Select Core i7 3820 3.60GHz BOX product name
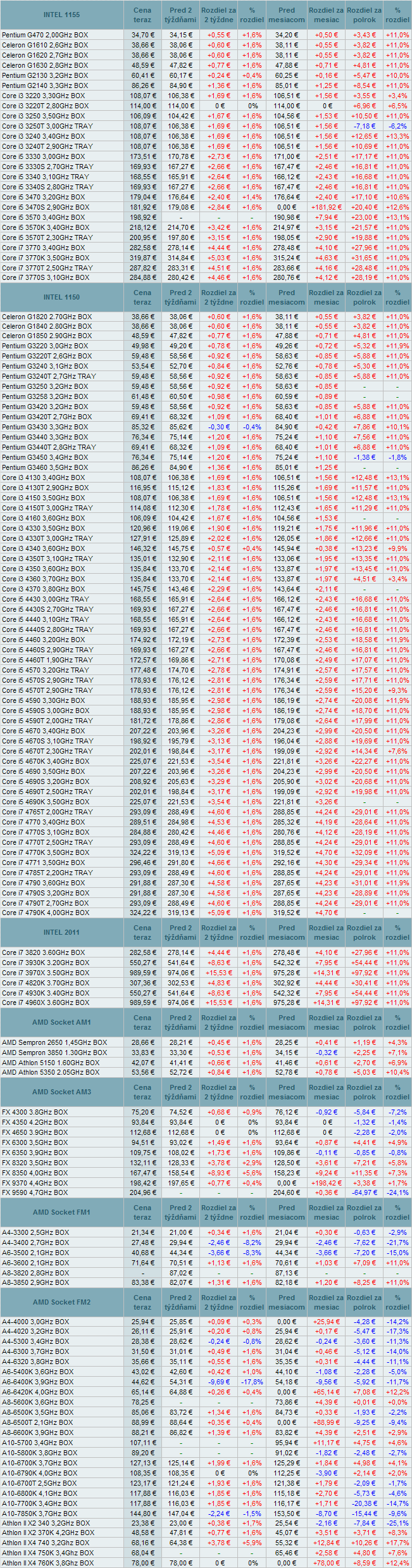Viewport: 412px width, 1568px height. click(44, 952)
